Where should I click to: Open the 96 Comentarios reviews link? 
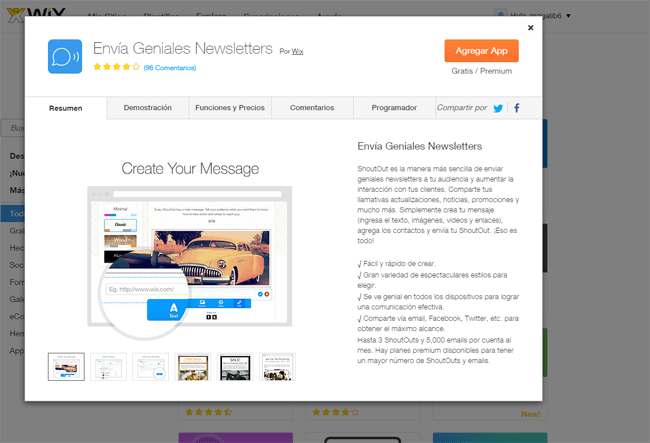pyautogui.click(x=170, y=68)
